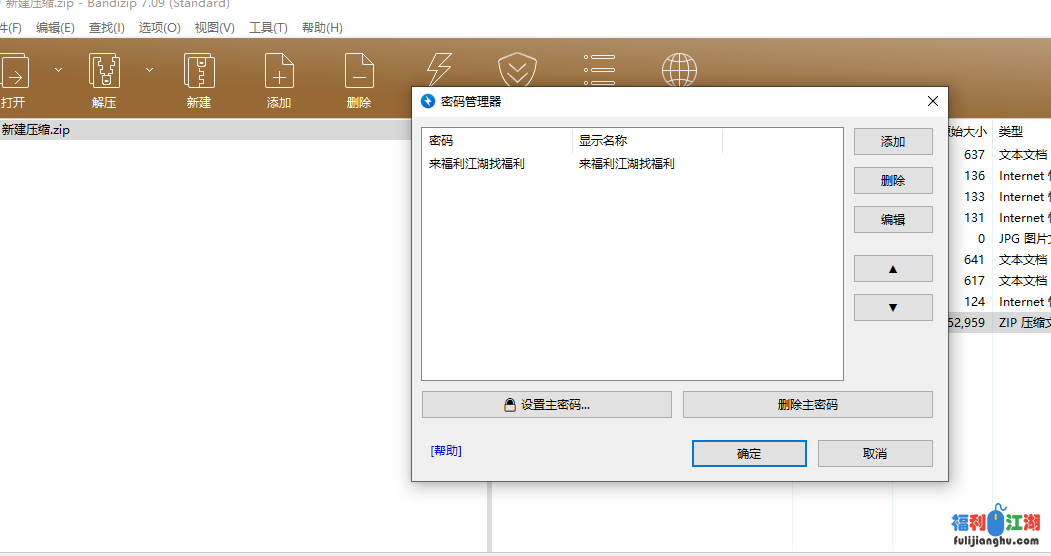Viewport: 1051px width, 556px height.
Task: Click the New archive (新建) icon
Action: (199, 72)
